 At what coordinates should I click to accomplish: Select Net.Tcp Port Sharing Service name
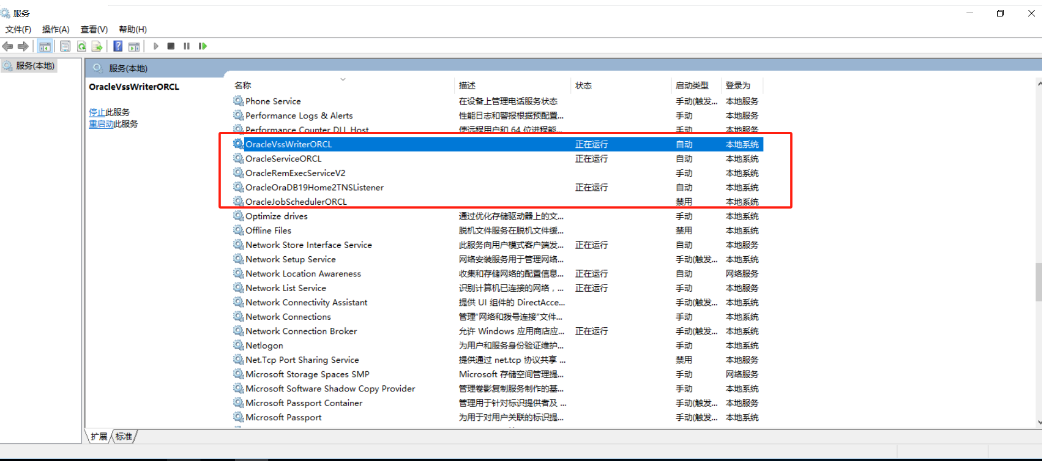(302, 360)
